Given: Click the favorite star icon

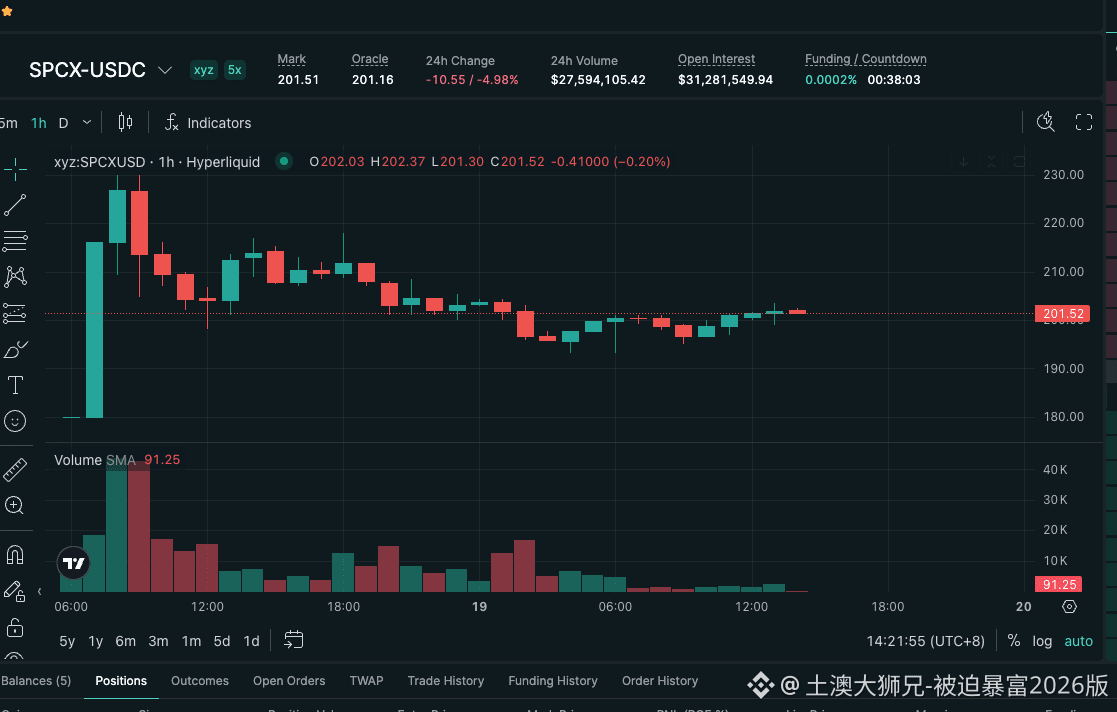Looking at the screenshot, I should point(7,11).
